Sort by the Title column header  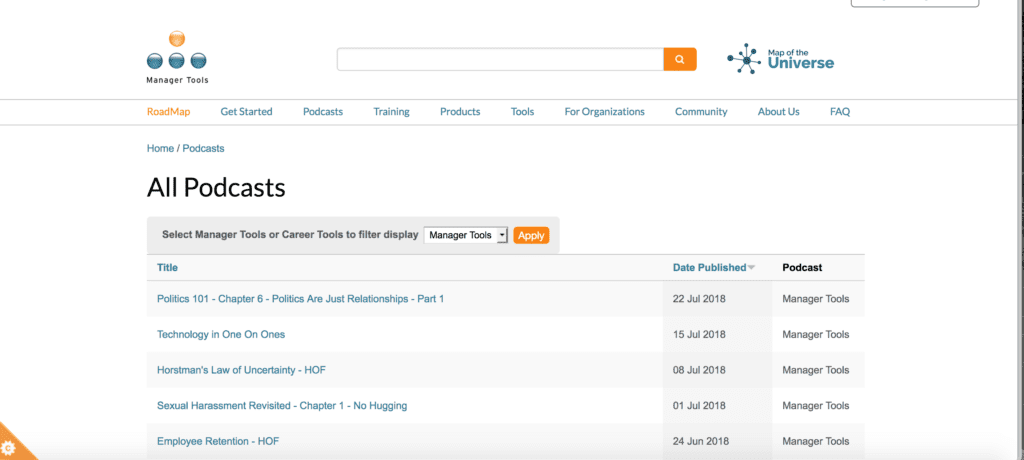coord(167,267)
